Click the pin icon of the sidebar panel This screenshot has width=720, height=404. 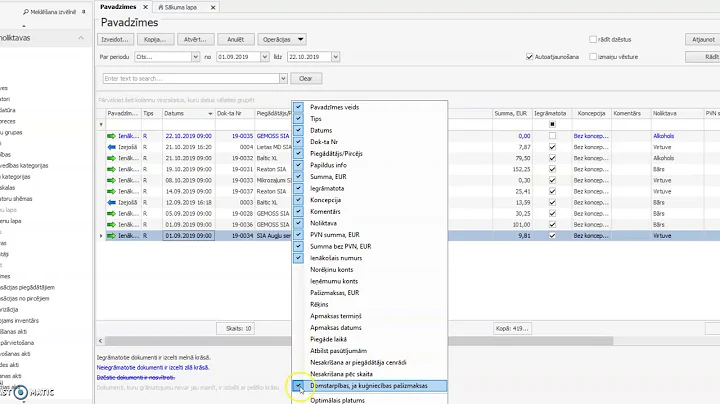(x=83, y=12)
